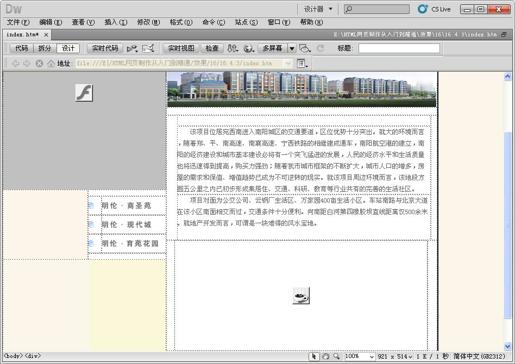Viewport: 515px width, 364px height.
Task: Click the 简体中文(GB2312) encoding indicator
Action: (x=479, y=356)
